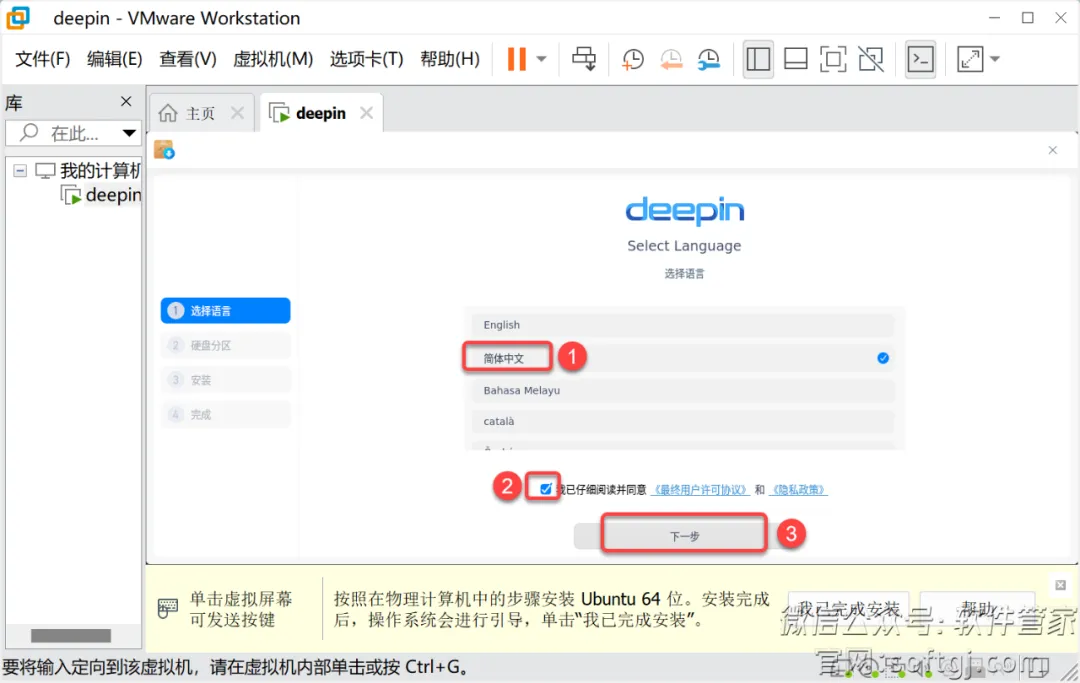
Task: Close the 主页 tab
Action: (238, 113)
